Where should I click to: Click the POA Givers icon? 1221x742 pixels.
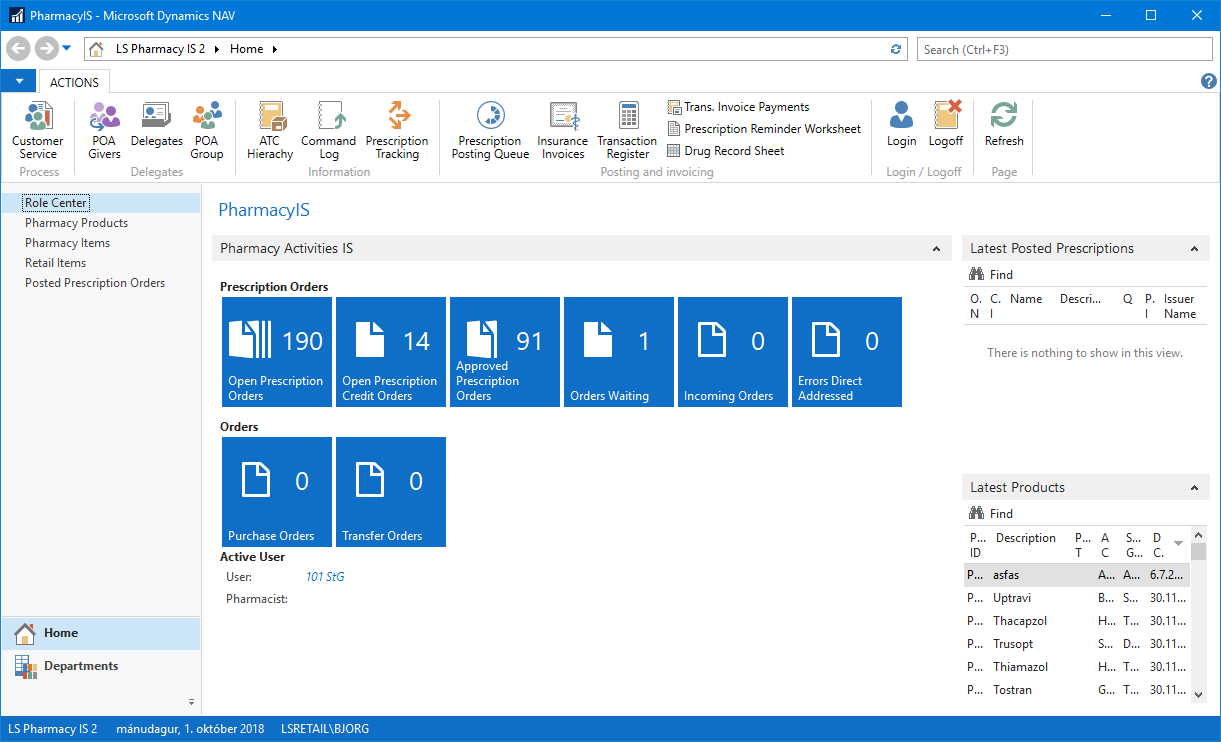point(104,130)
